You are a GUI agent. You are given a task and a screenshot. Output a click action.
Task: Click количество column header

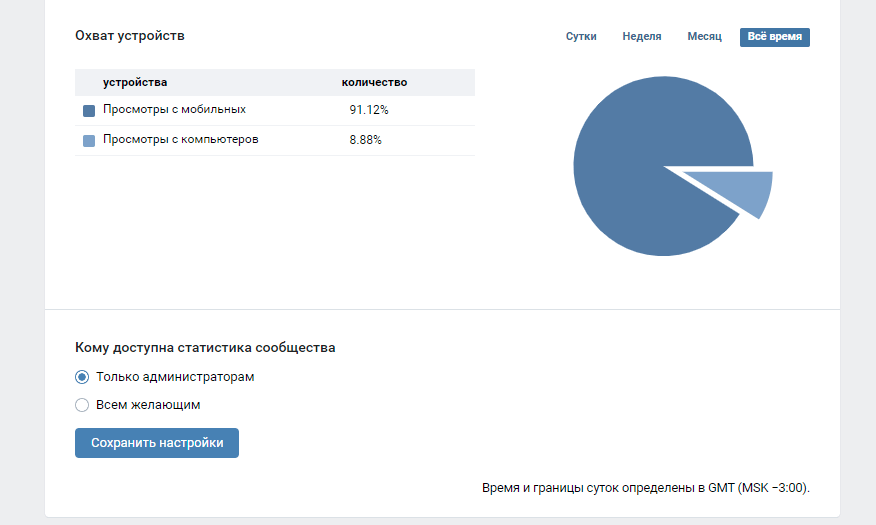pos(374,82)
